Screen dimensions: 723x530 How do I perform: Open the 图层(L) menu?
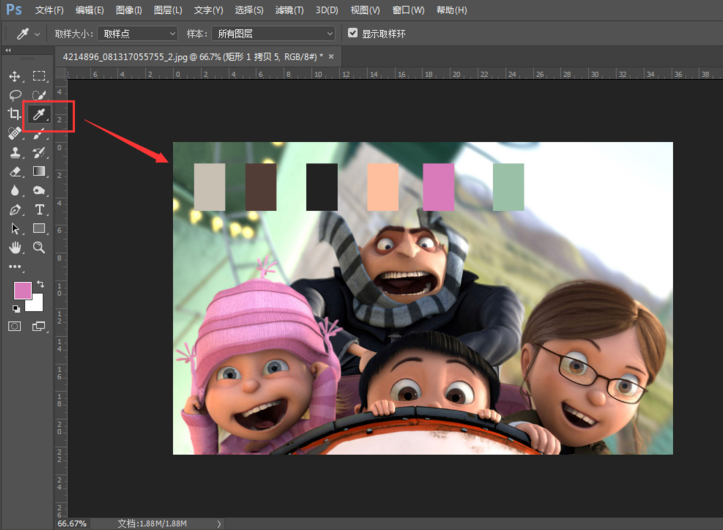tap(168, 10)
